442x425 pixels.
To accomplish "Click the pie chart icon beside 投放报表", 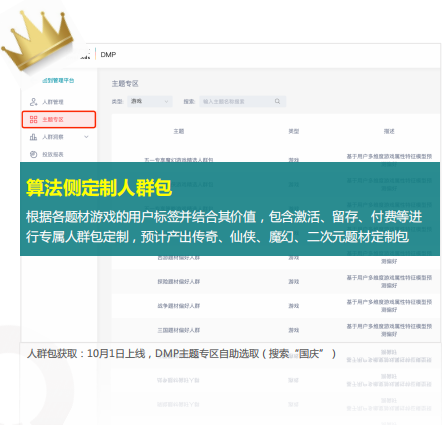I will (x=33, y=154).
